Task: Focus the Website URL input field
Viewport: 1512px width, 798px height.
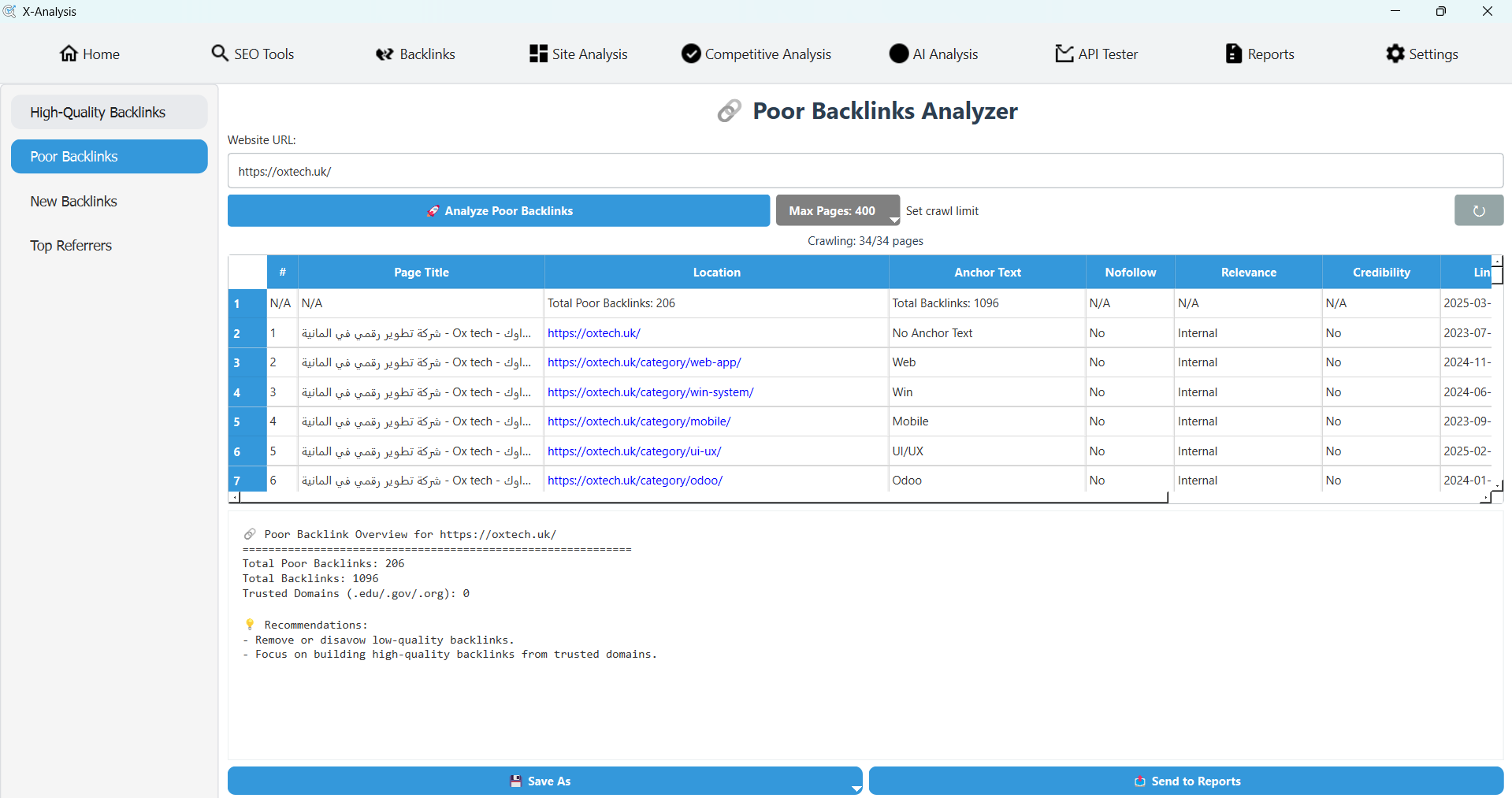Action: coord(865,171)
